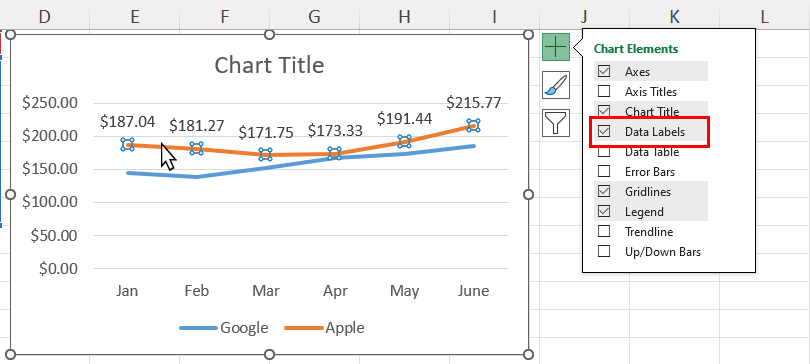The image size is (810, 364).
Task: Select the $191.44 data label
Action: [404, 119]
